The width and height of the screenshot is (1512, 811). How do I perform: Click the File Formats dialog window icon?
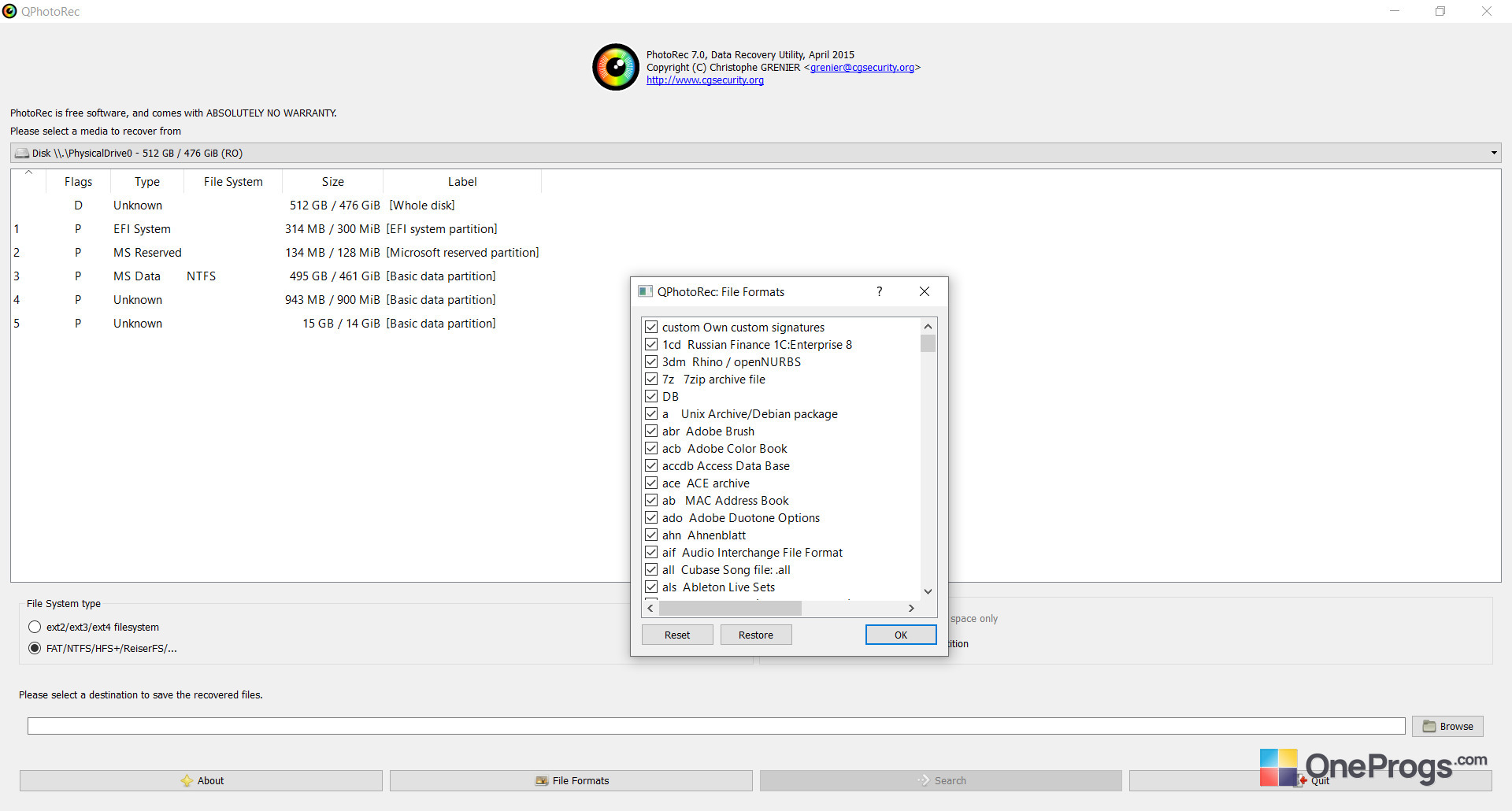tap(645, 291)
